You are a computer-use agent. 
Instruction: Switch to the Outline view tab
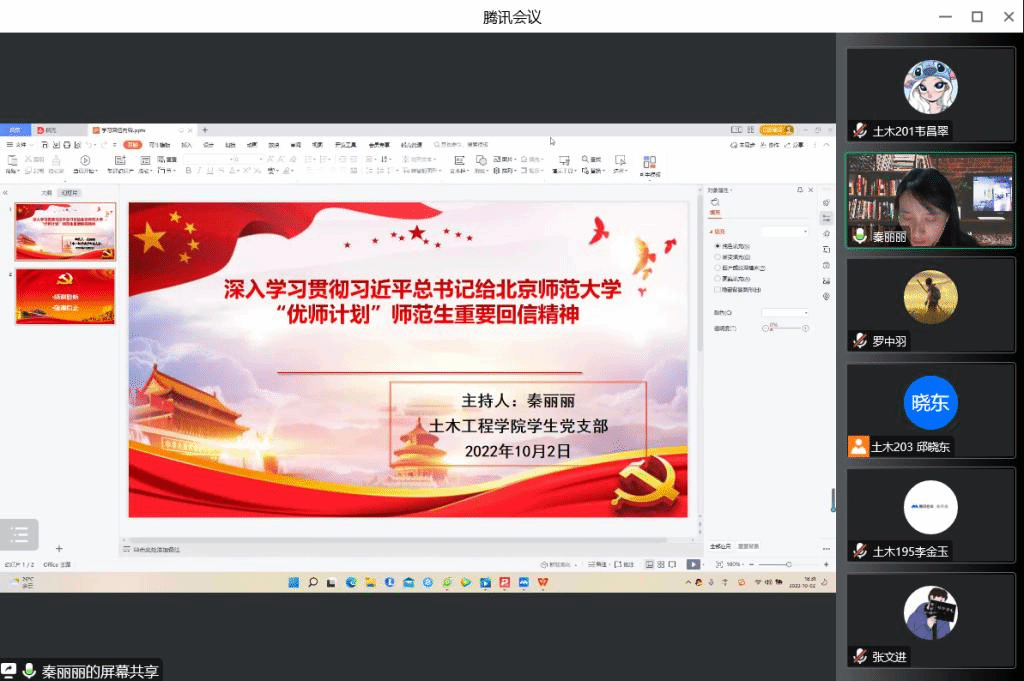pyautogui.click(x=46, y=192)
